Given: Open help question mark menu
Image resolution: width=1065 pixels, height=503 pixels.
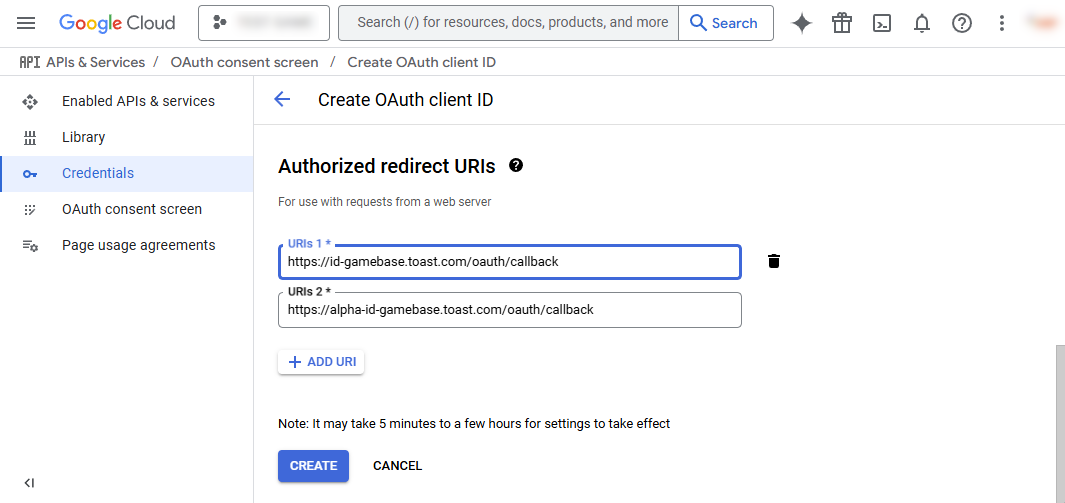Looking at the screenshot, I should point(961,23).
